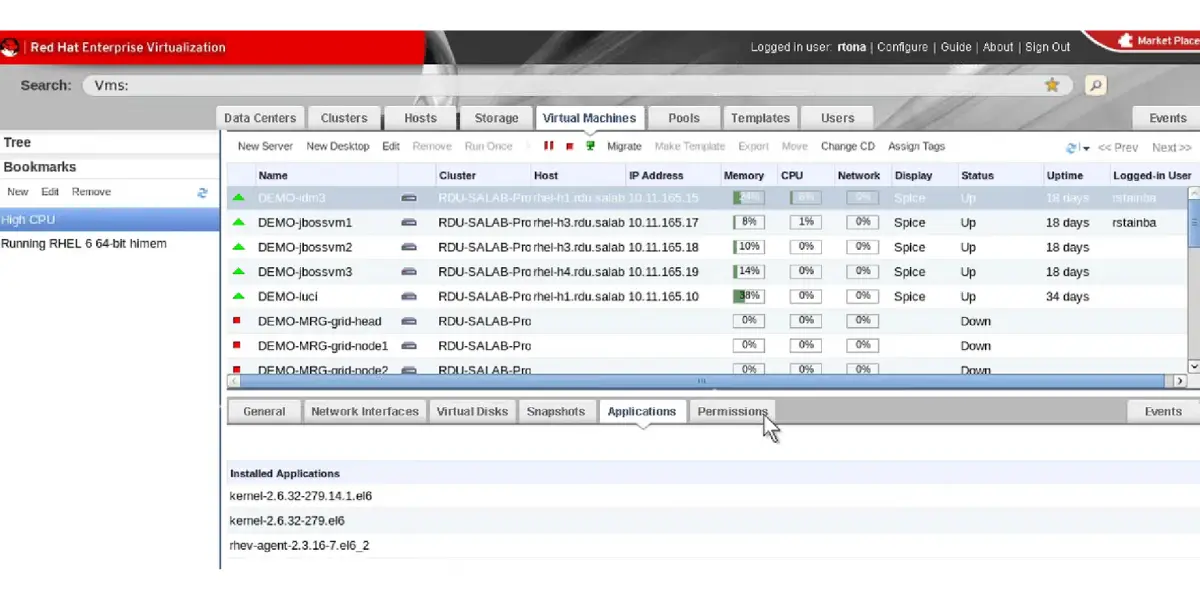This screenshot has width=1200, height=600.
Task: Click the magnifier search button
Action: (x=1096, y=85)
